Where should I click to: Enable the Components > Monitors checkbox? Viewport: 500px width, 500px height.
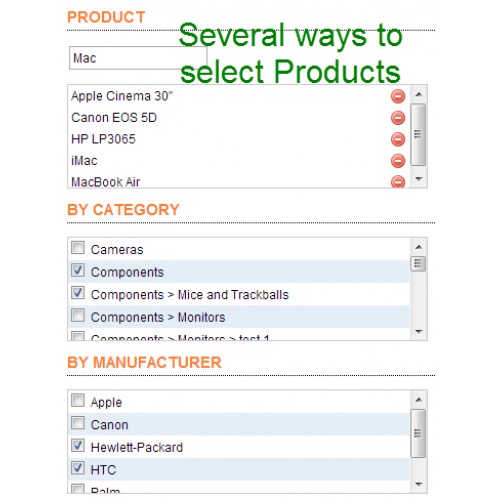(78, 315)
